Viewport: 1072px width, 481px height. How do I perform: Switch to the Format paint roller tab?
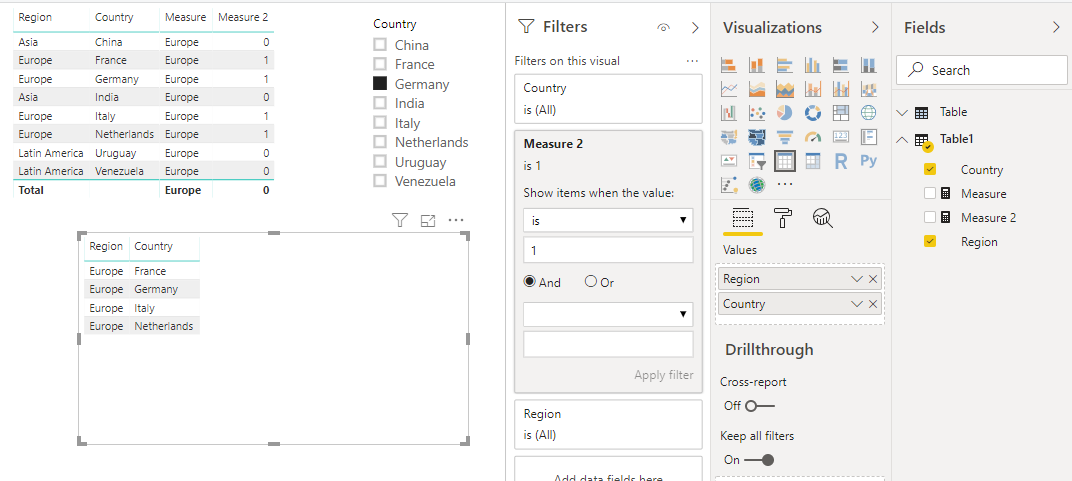pyautogui.click(x=783, y=217)
